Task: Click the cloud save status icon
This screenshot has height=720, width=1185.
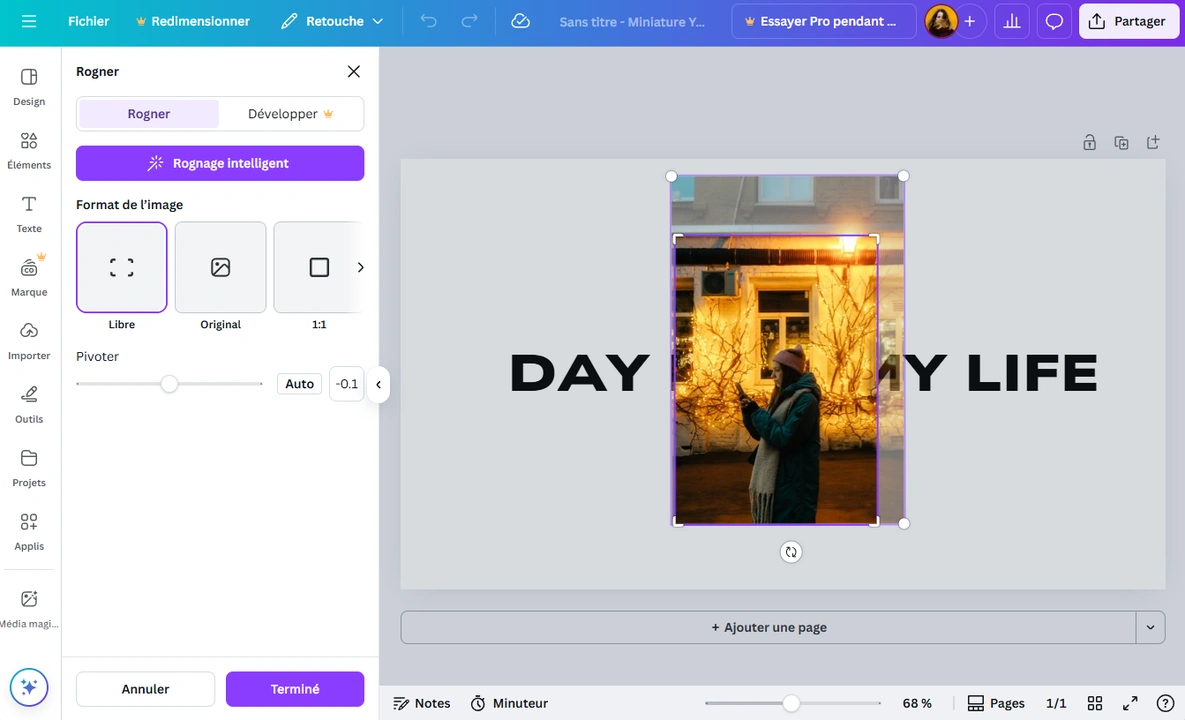Action: coord(520,21)
